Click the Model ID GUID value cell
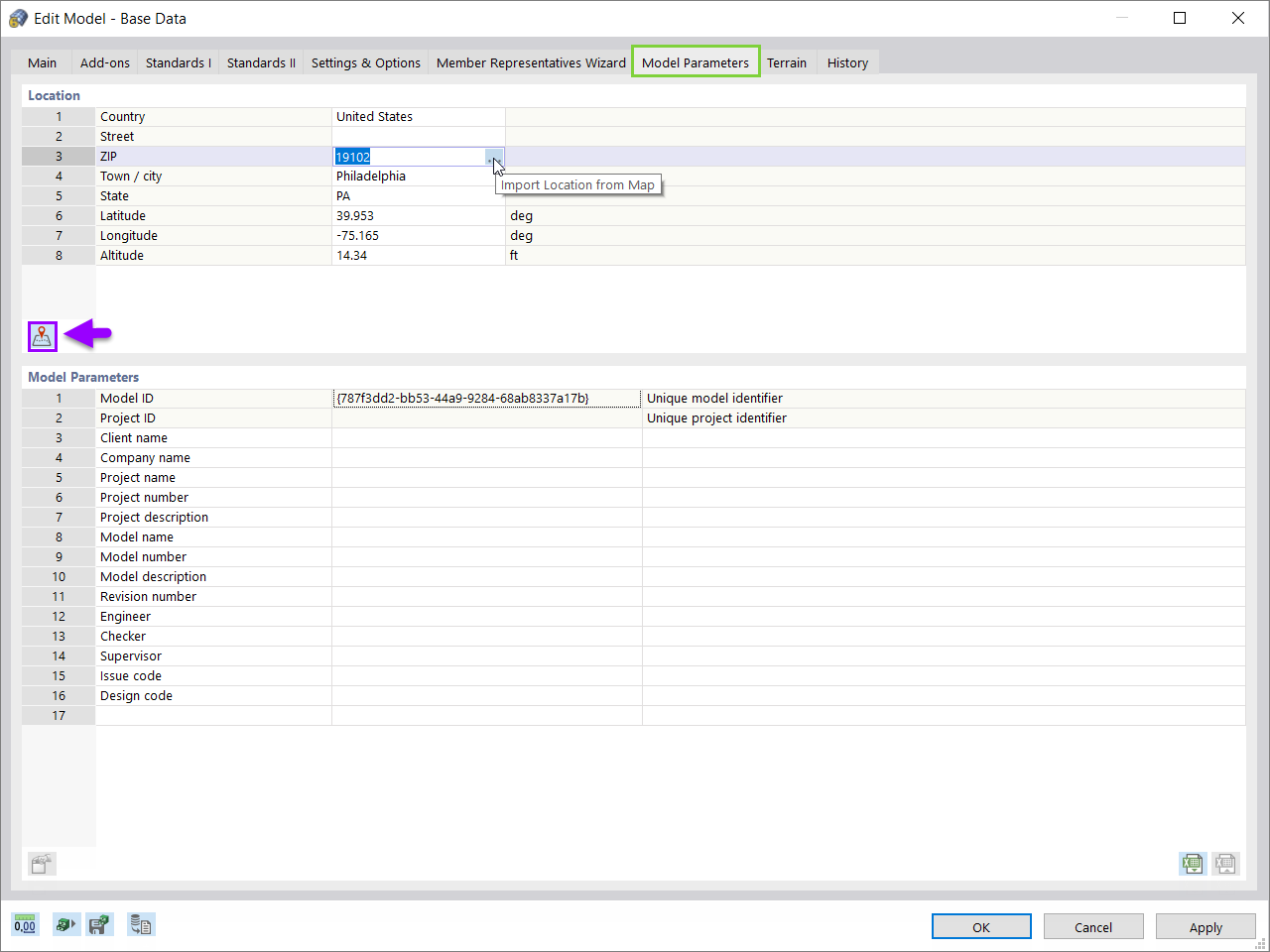The height and width of the screenshot is (952, 1270). click(487, 399)
